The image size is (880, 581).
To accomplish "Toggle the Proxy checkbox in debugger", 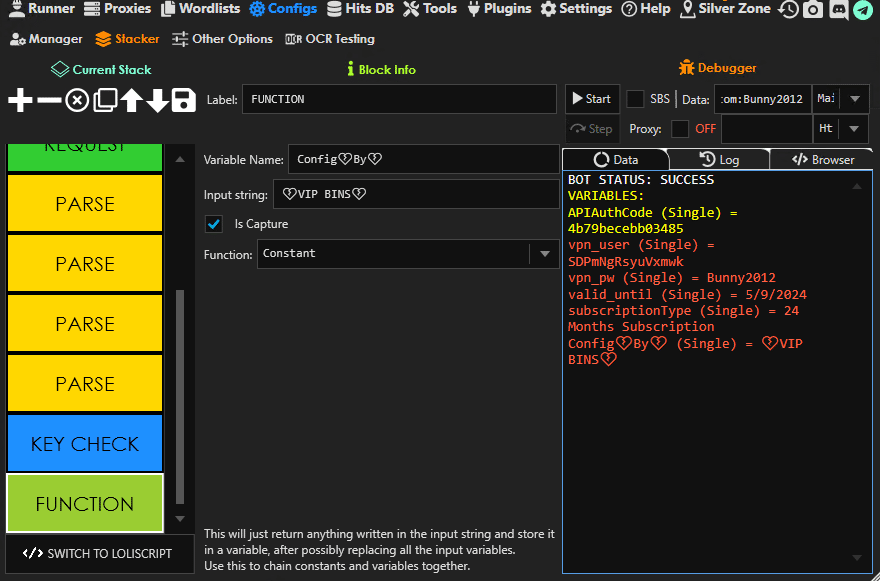I will point(680,129).
